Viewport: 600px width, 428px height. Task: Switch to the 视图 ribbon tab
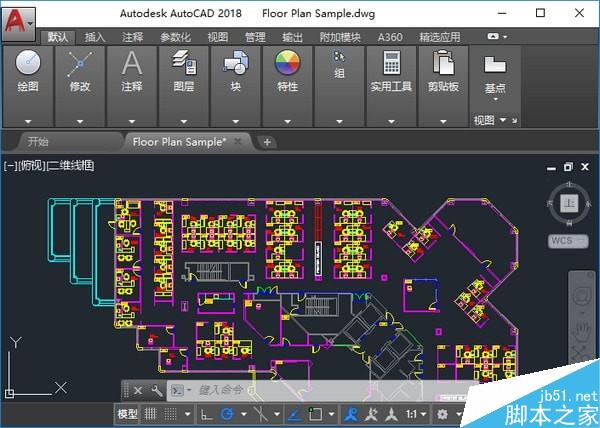coord(218,37)
